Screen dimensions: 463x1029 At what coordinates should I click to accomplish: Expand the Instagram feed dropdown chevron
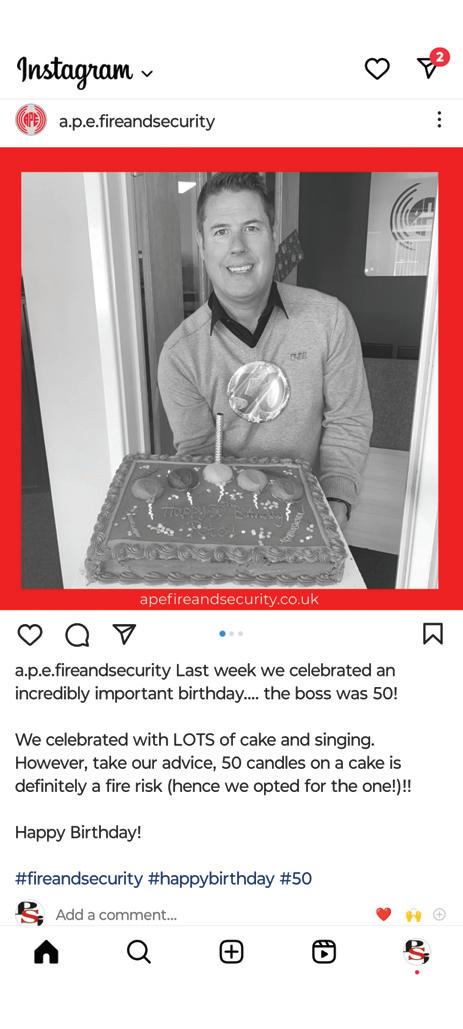pyautogui.click(x=147, y=73)
